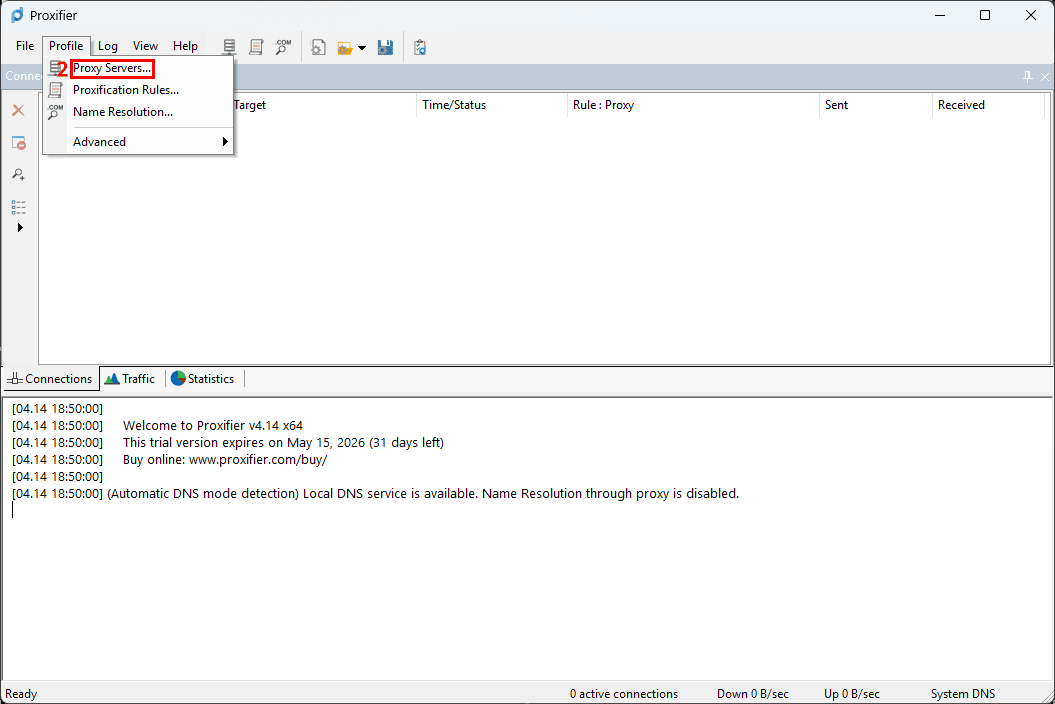Sort by the Time/Status column header
This screenshot has width=1055, height=704.
click(492, 105)
